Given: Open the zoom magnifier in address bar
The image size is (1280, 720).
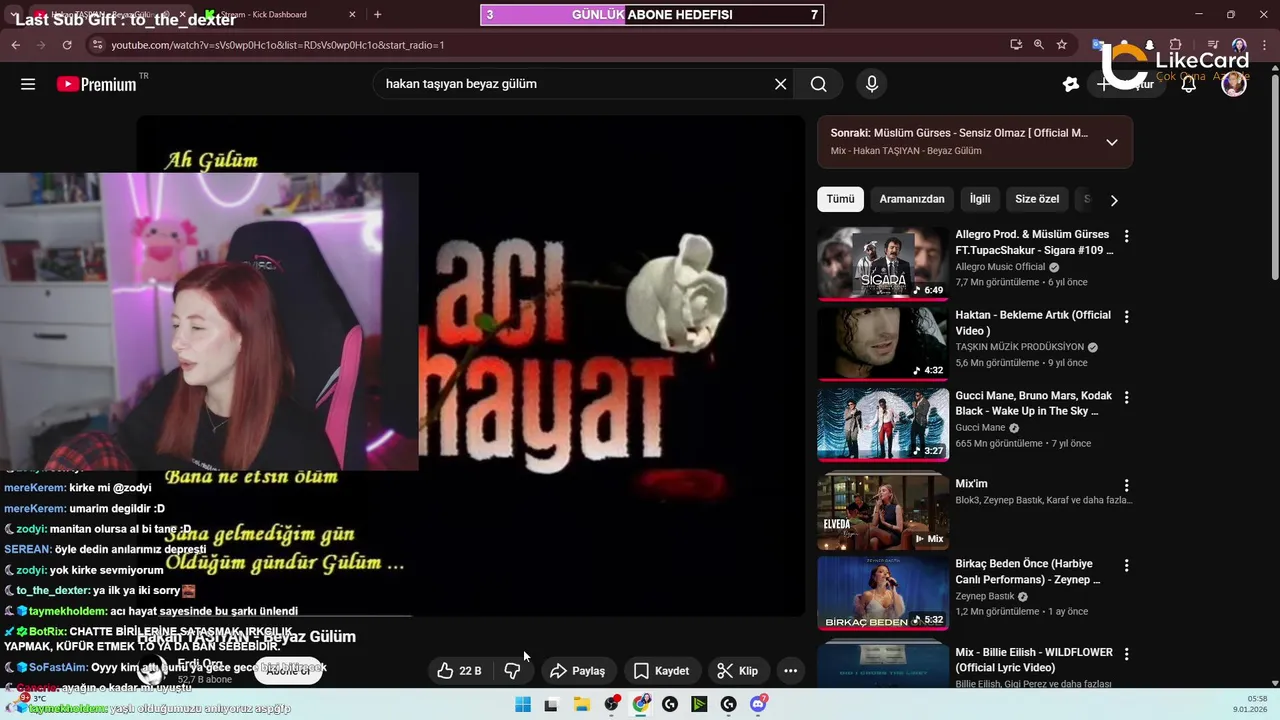Looking at the screenshot, I should click(x=1039, y=45).
